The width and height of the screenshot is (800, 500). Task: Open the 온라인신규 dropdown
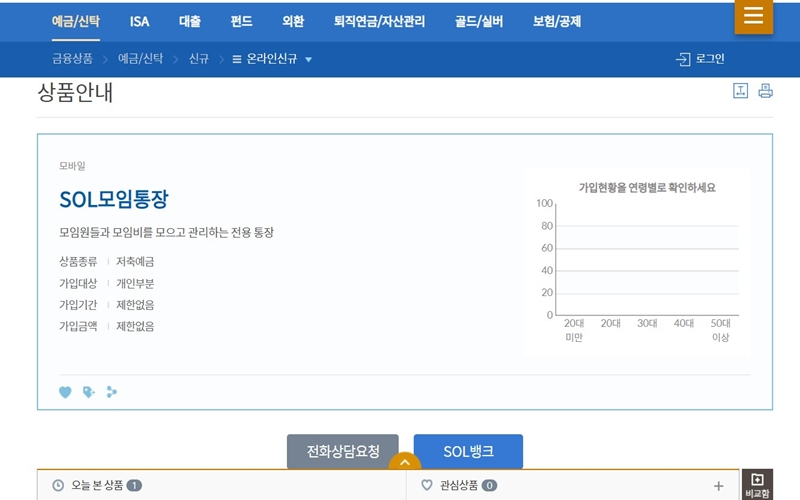271,59
